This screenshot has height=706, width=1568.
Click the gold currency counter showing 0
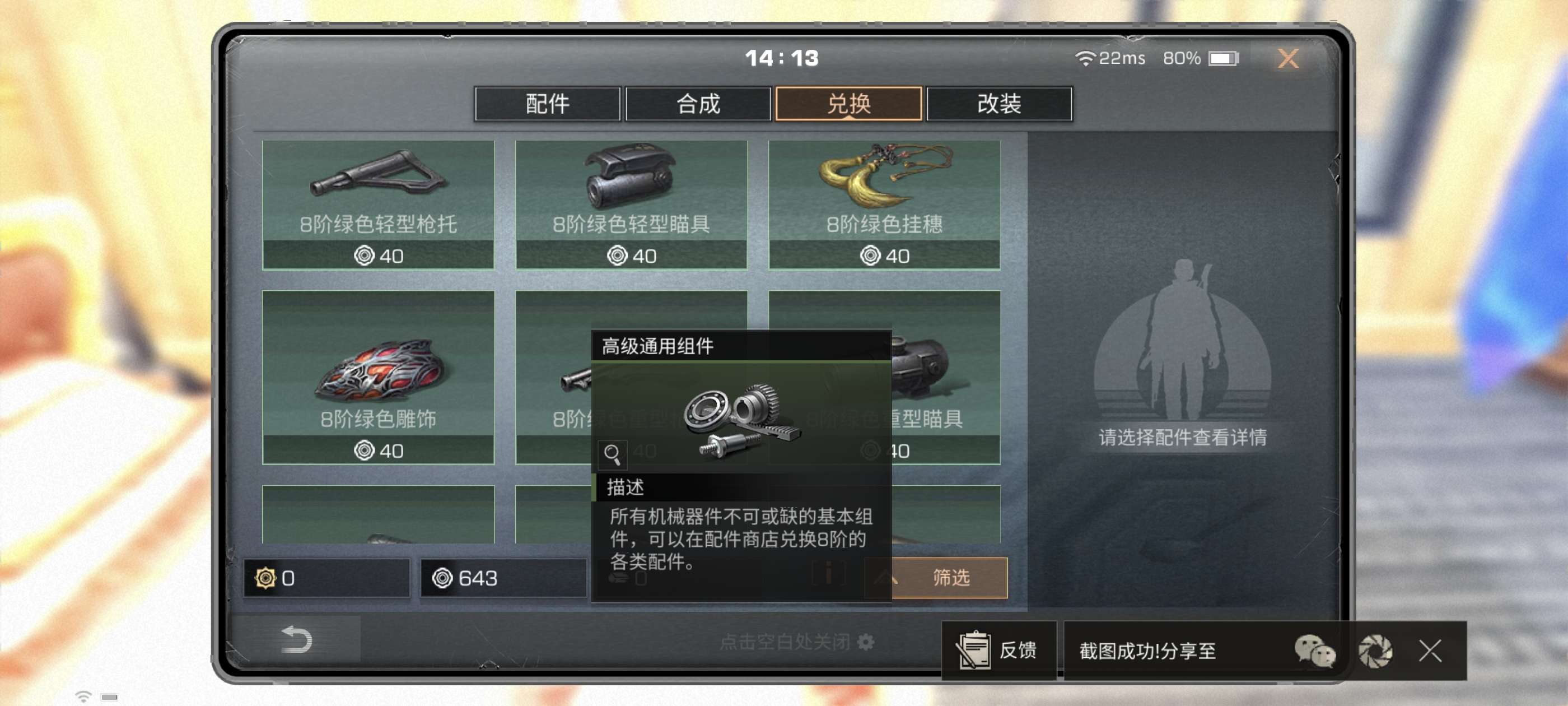tap(327, 578)
